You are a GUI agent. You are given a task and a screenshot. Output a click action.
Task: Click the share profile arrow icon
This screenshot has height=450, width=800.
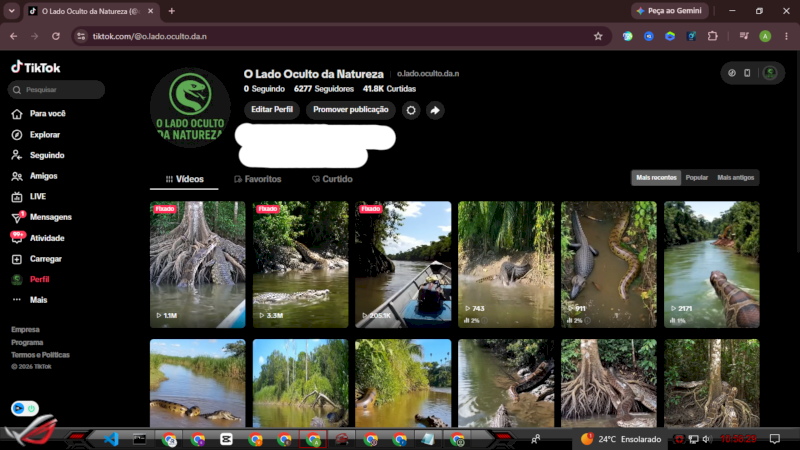435,110
